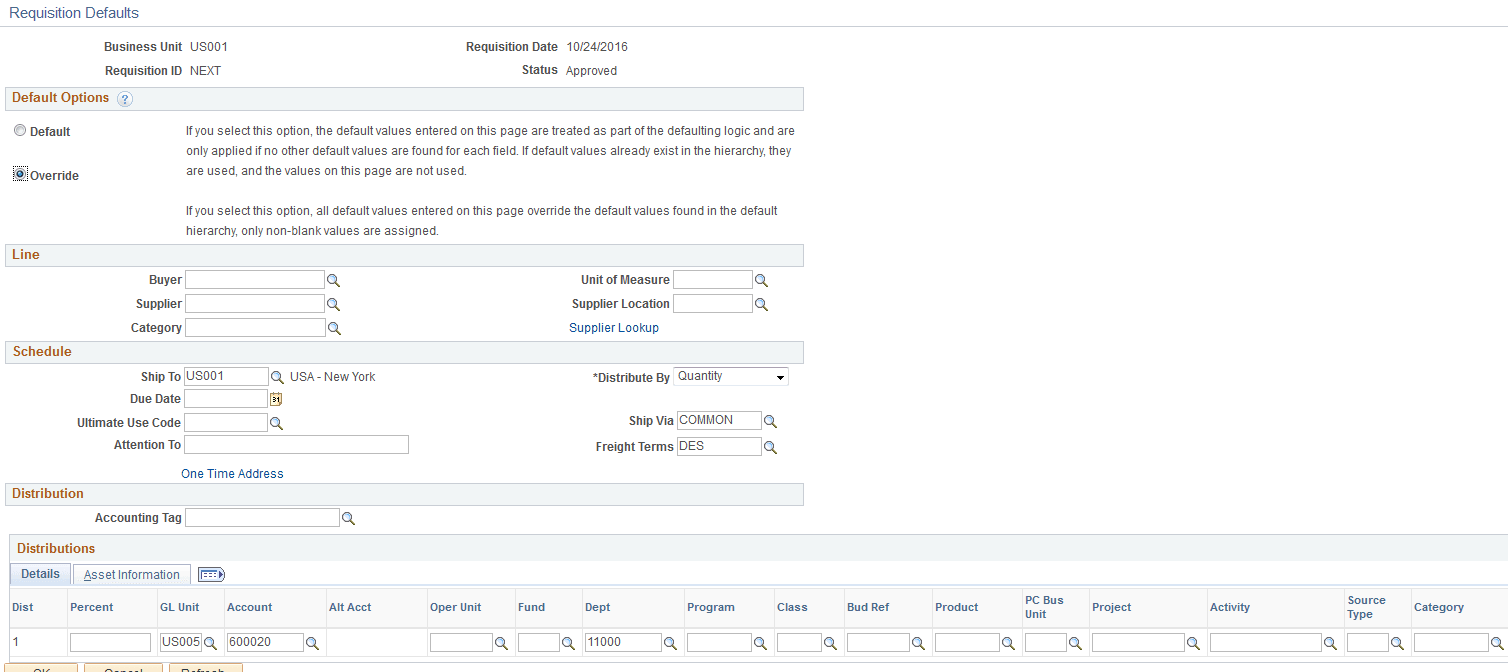Select the Default radio button
Image resolution: width=1508 pixels, height=672 pixels.
pyautogui.click(x=20, y=130)
